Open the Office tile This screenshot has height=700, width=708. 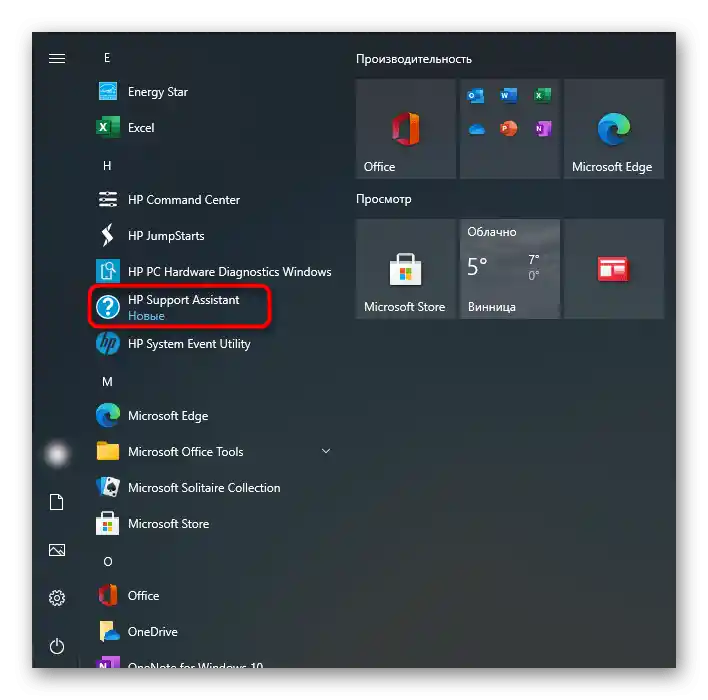coord(405,129)
